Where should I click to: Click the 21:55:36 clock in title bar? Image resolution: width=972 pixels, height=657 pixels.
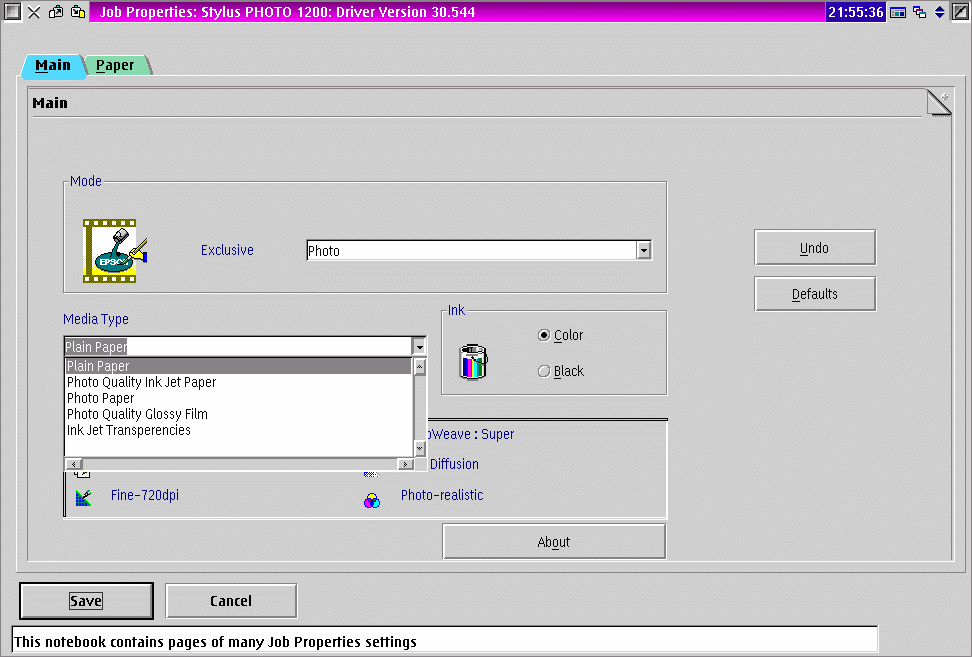click(x=855, y=12)
